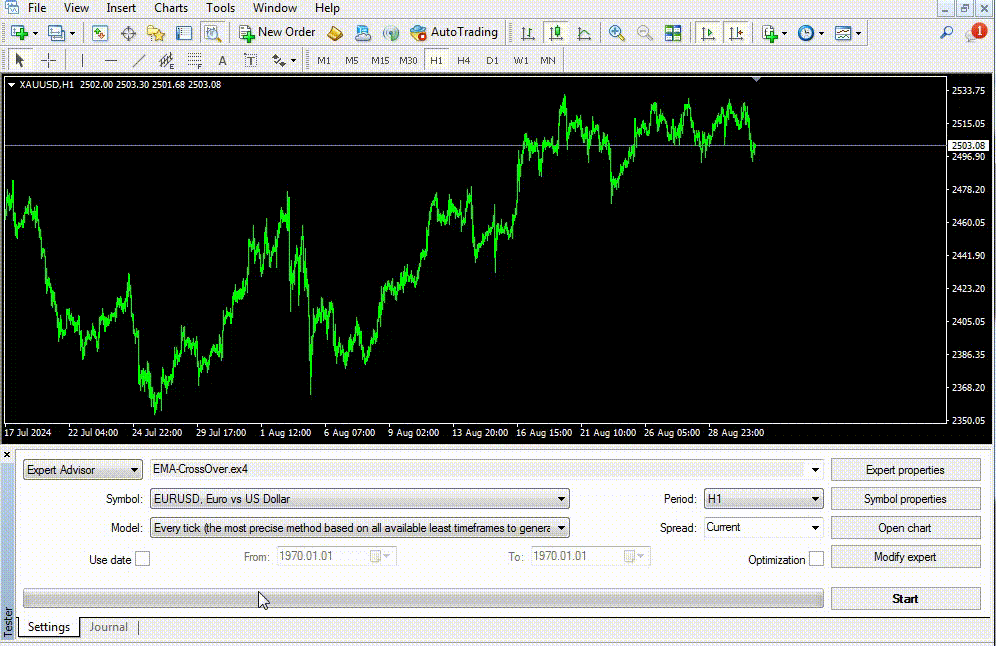The width and height of the screenshot is (996, 646).
Task: Enable the Optimization checkbox
Action: pos(816,559)
